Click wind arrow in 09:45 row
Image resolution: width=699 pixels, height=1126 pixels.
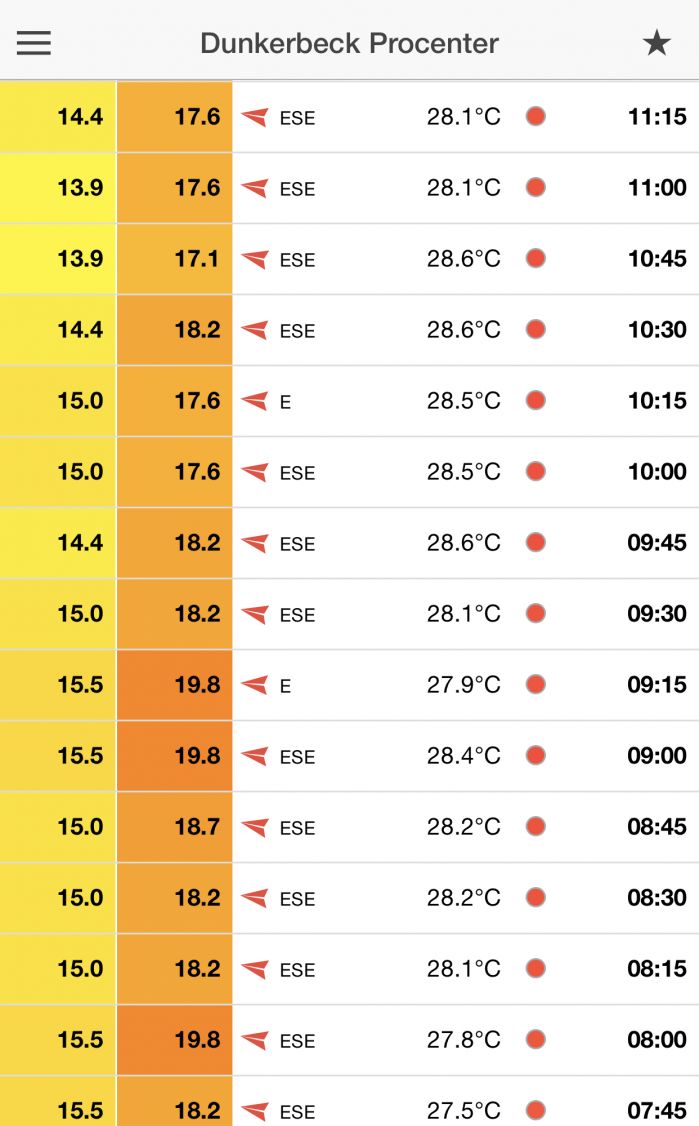[255, 543]
